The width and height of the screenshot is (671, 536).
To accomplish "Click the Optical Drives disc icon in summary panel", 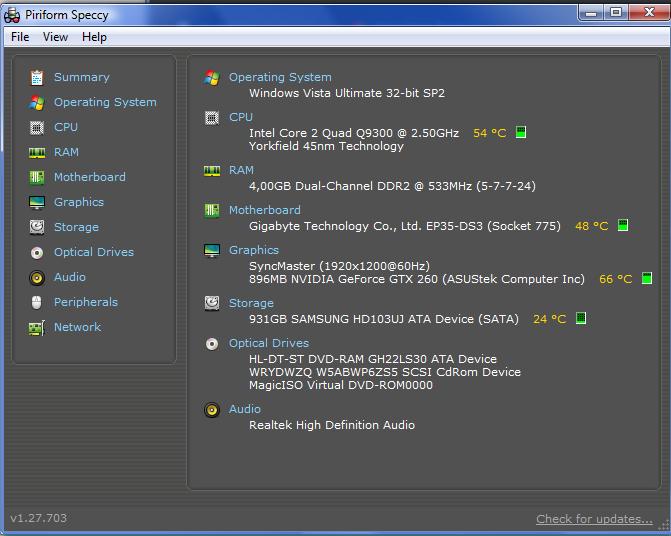I will point(212,344).
